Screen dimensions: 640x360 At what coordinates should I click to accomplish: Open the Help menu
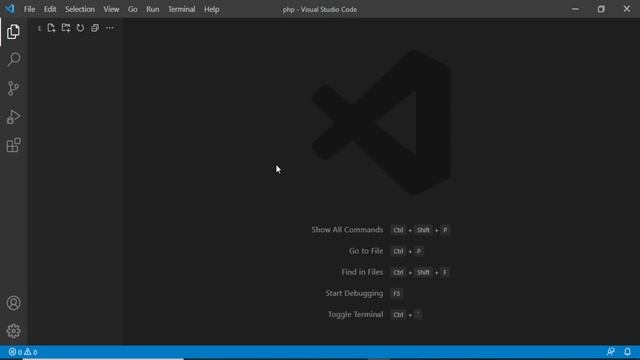click(x=211, y=9)
